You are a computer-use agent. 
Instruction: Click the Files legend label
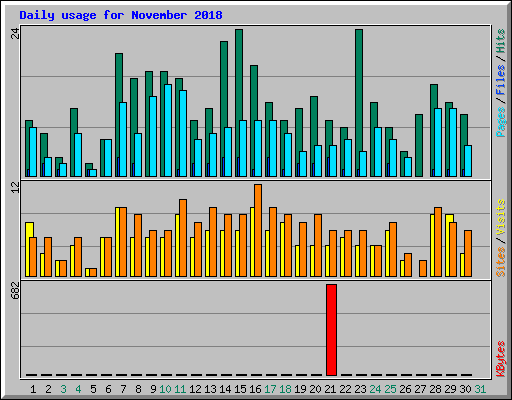pos(500,80)
